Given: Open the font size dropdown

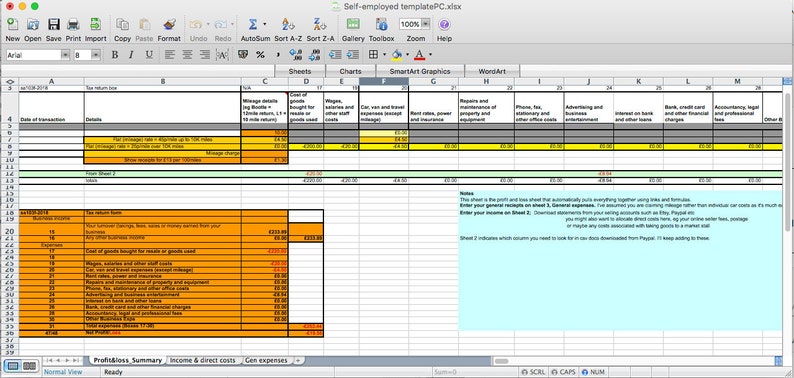Looking at the screenshot, I should click(x=96, y=55).
